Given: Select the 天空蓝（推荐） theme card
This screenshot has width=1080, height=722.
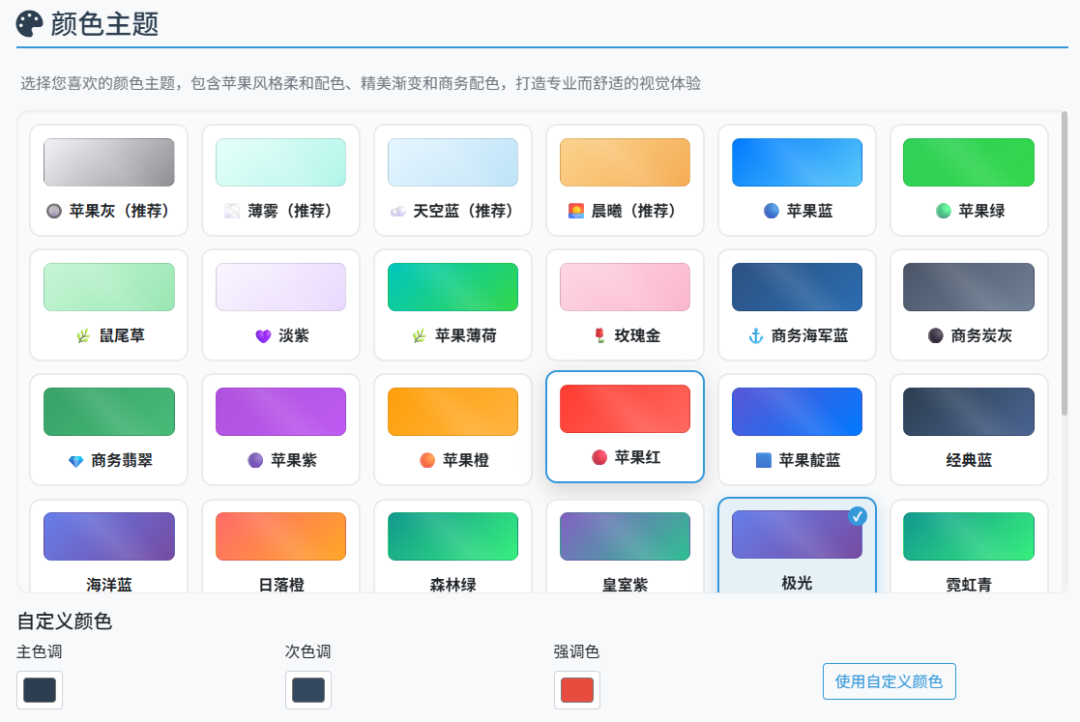Looking at the screenshot, I should 453,180.
